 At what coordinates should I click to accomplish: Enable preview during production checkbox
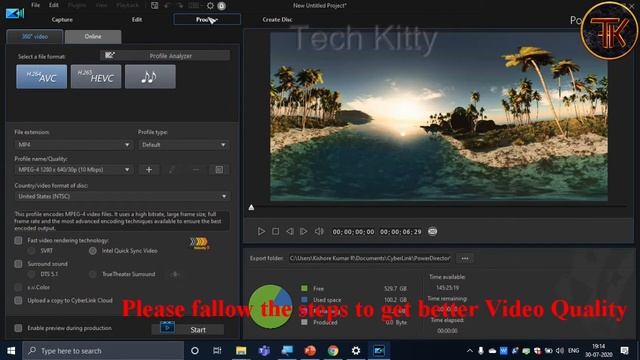[18, 328]
